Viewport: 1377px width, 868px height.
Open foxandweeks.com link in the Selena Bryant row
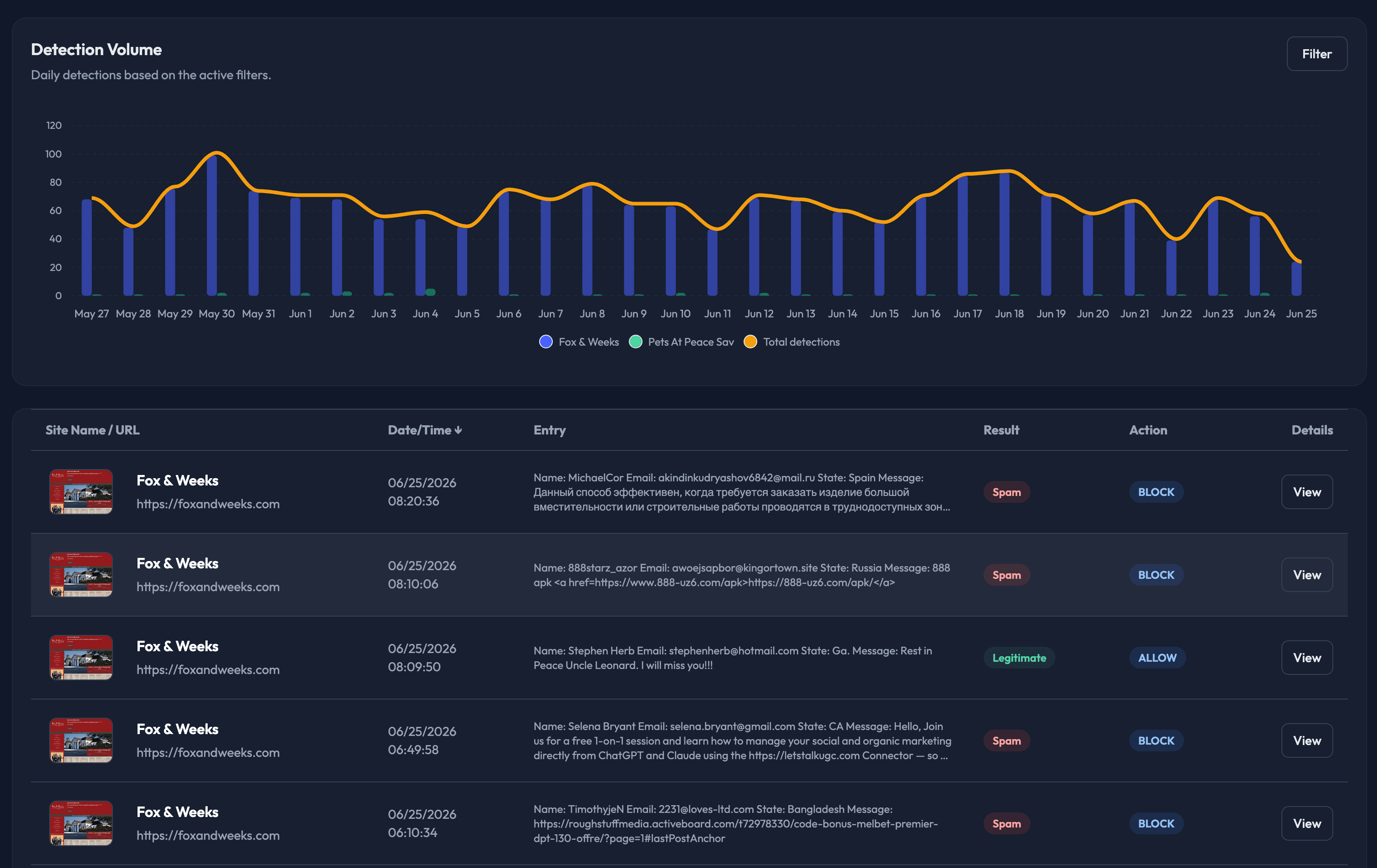[208, 752]
